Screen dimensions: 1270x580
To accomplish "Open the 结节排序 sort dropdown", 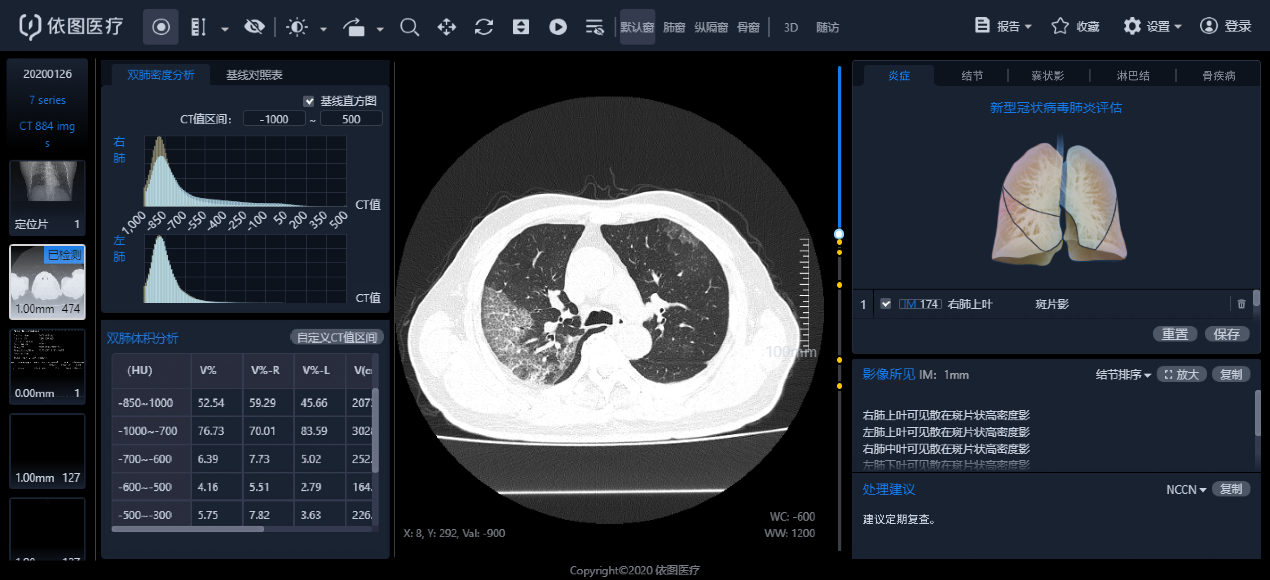I will [1123, 375].
